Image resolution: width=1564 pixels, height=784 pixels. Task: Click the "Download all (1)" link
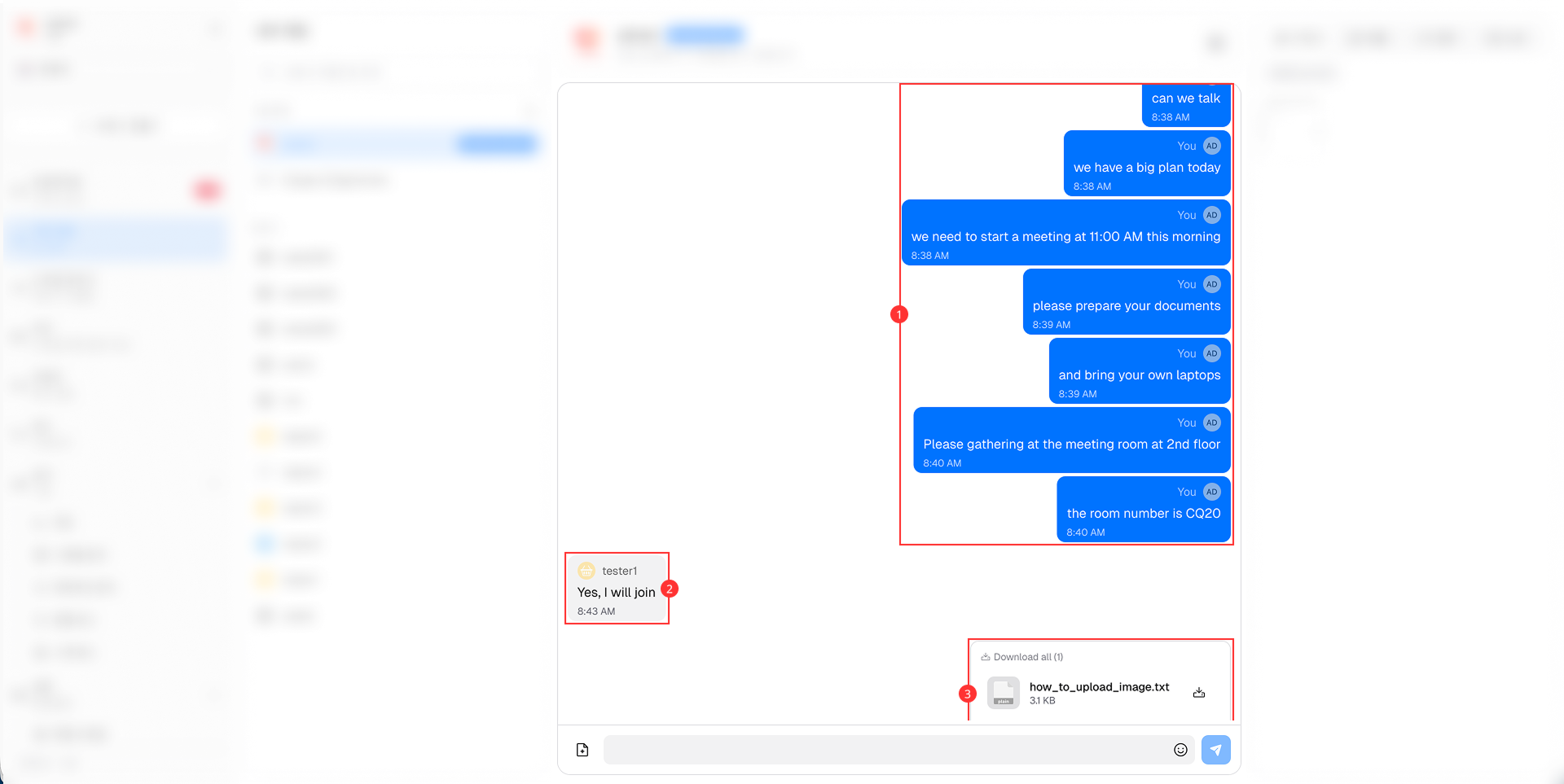tap(1022, 657)
